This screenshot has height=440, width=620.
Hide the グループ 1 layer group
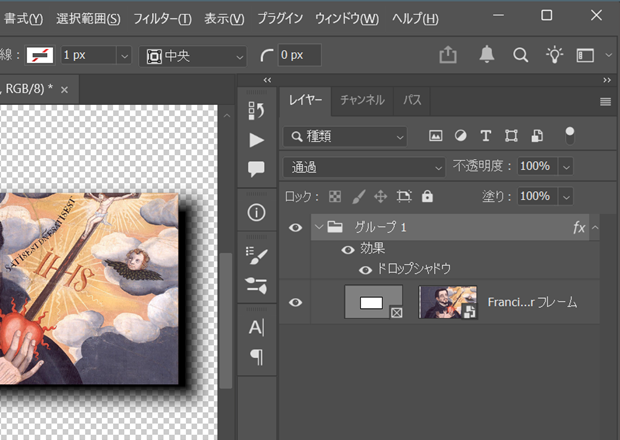[295, 228]
